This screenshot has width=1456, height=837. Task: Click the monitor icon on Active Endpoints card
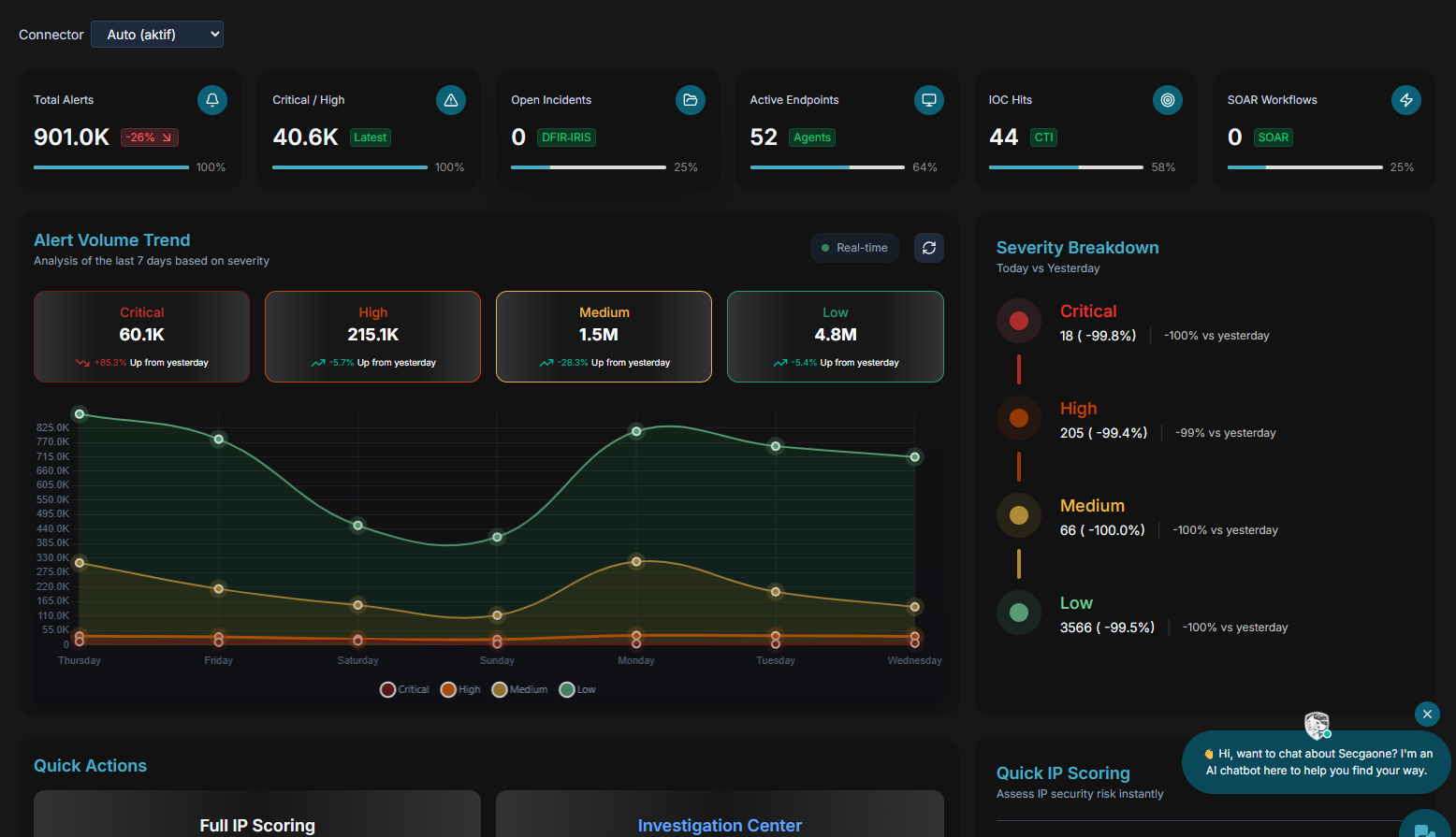tap(929, 100)
